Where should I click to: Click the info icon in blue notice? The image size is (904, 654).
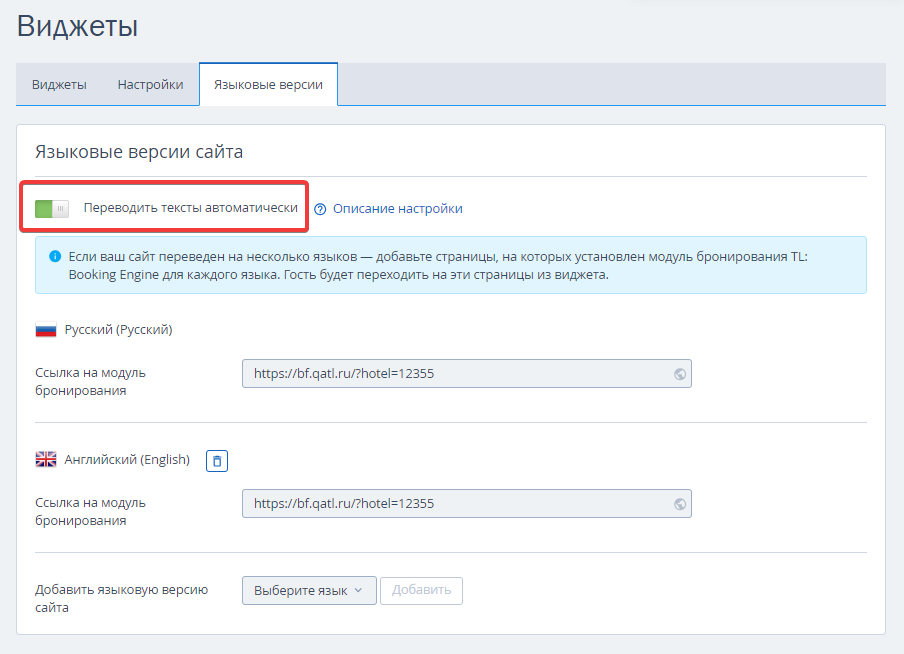coord(55,257)
